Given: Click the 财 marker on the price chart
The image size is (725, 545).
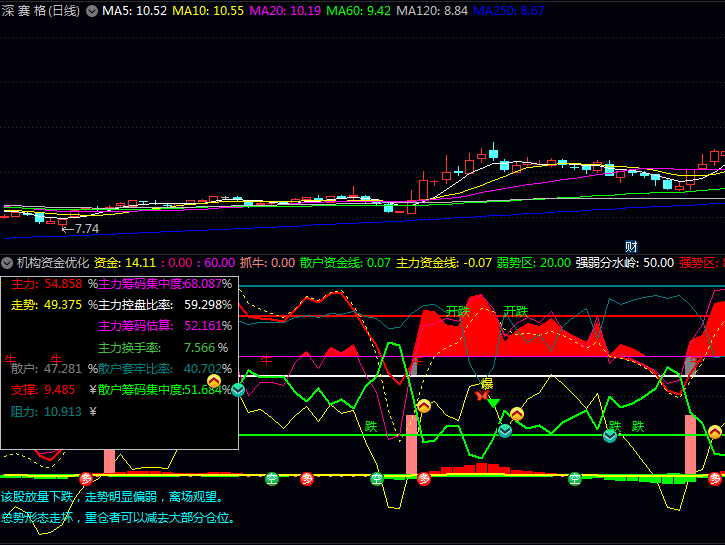Looking at the screenshot, I should 631,247.
